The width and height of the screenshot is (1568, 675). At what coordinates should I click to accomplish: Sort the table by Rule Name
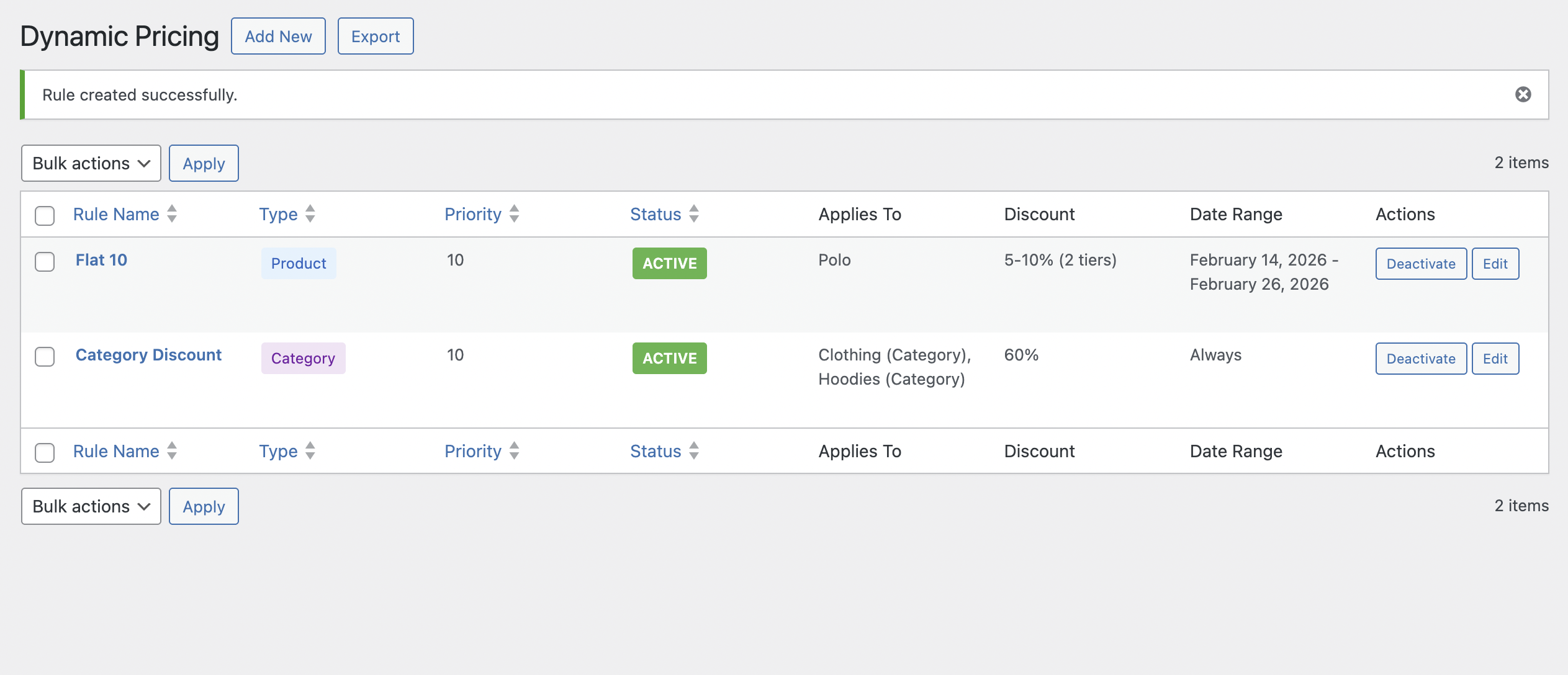115,213
